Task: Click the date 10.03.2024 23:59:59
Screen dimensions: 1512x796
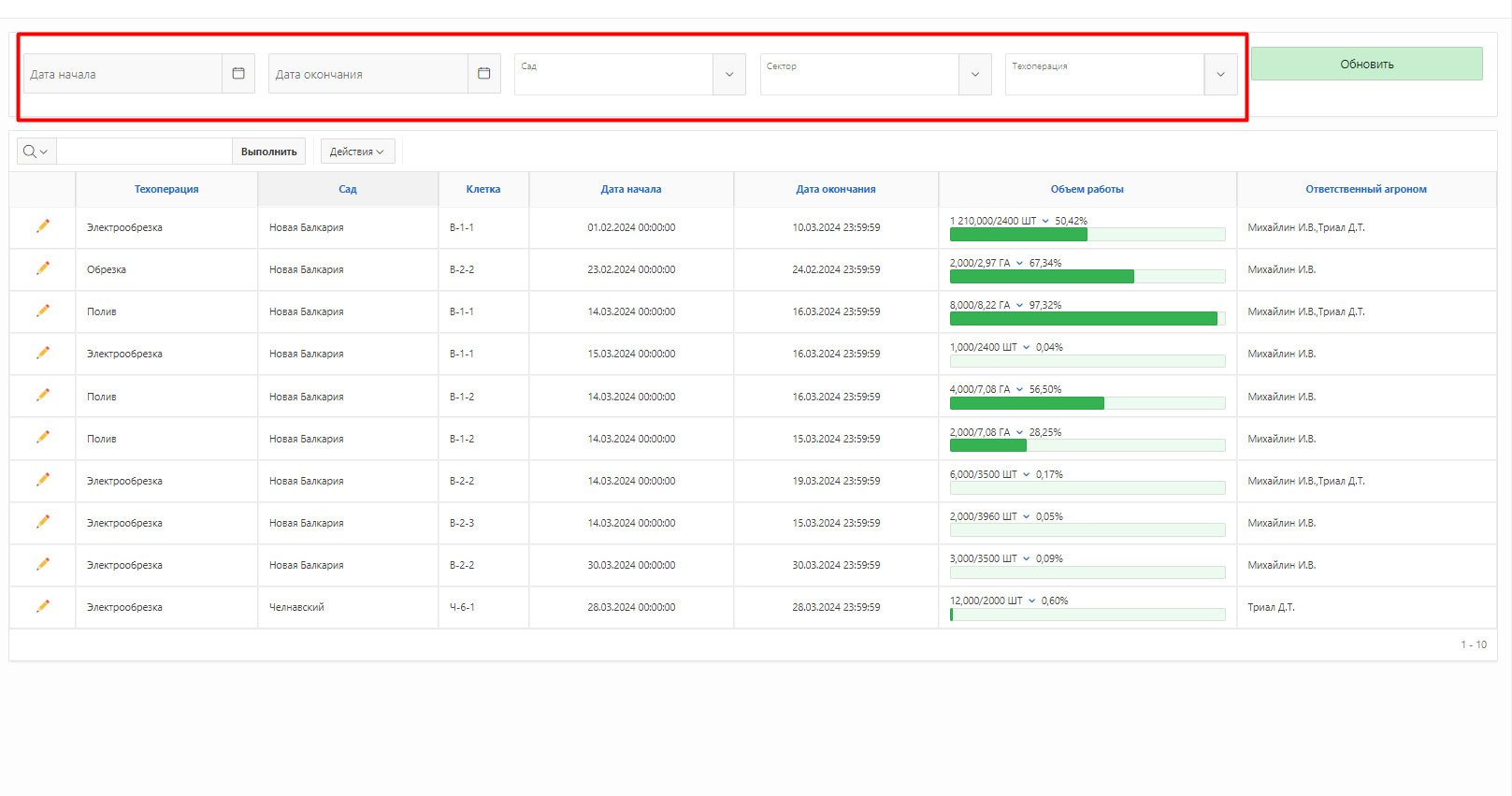Action: coord(836,227)
